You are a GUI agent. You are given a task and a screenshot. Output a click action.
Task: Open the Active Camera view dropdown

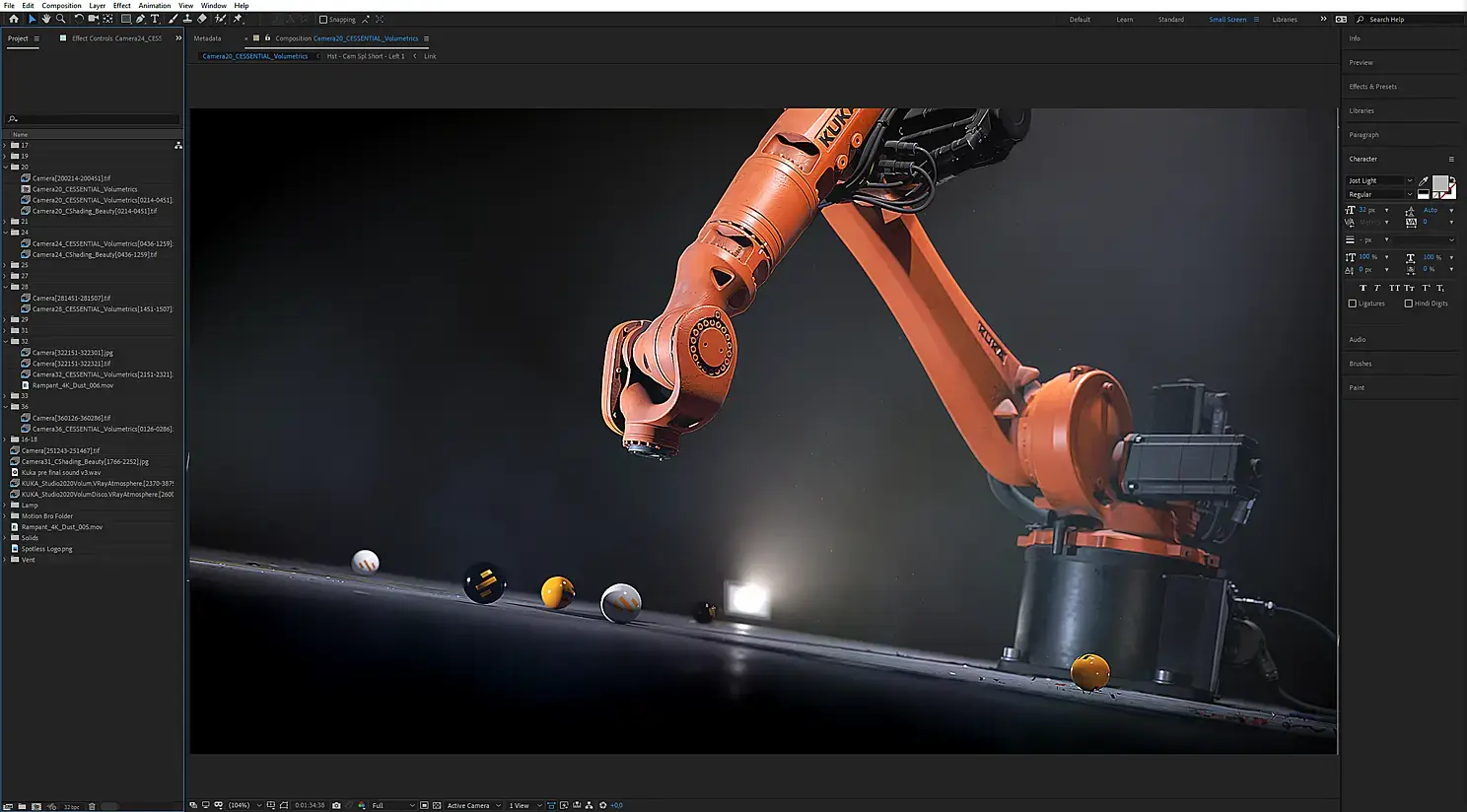coord(473,805)
